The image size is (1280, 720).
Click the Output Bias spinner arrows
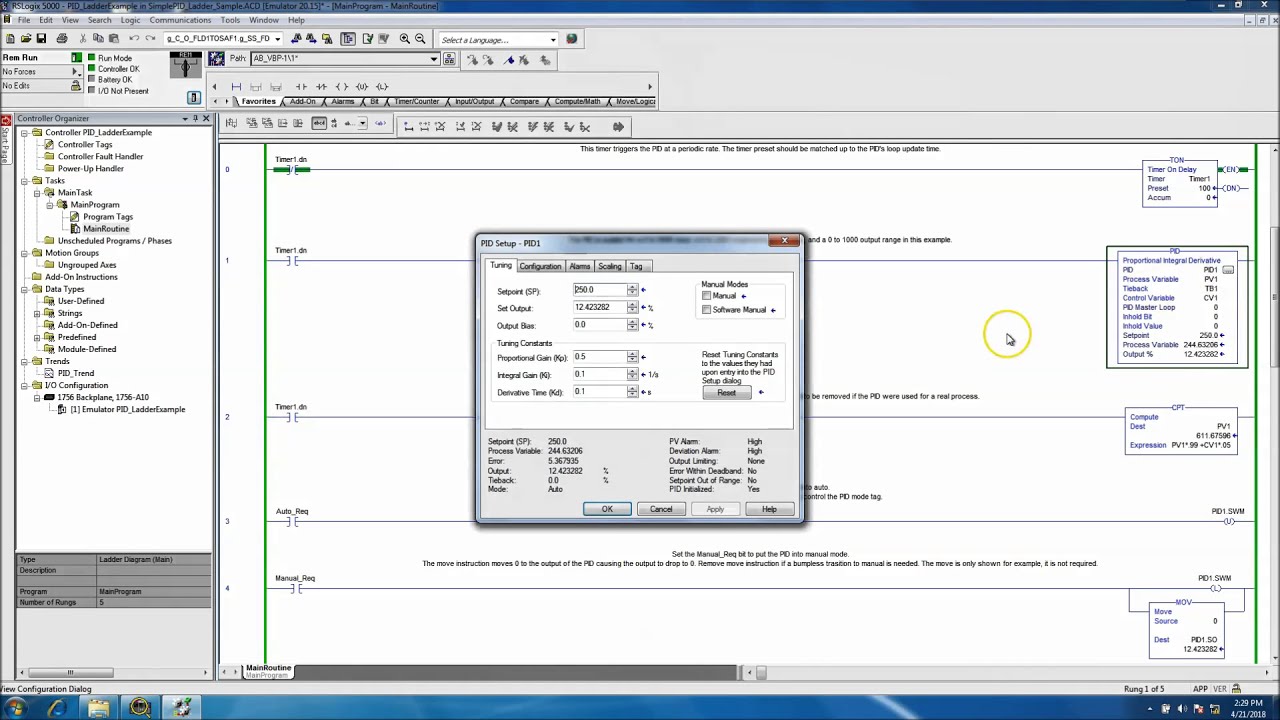click(x=632, y=326)
